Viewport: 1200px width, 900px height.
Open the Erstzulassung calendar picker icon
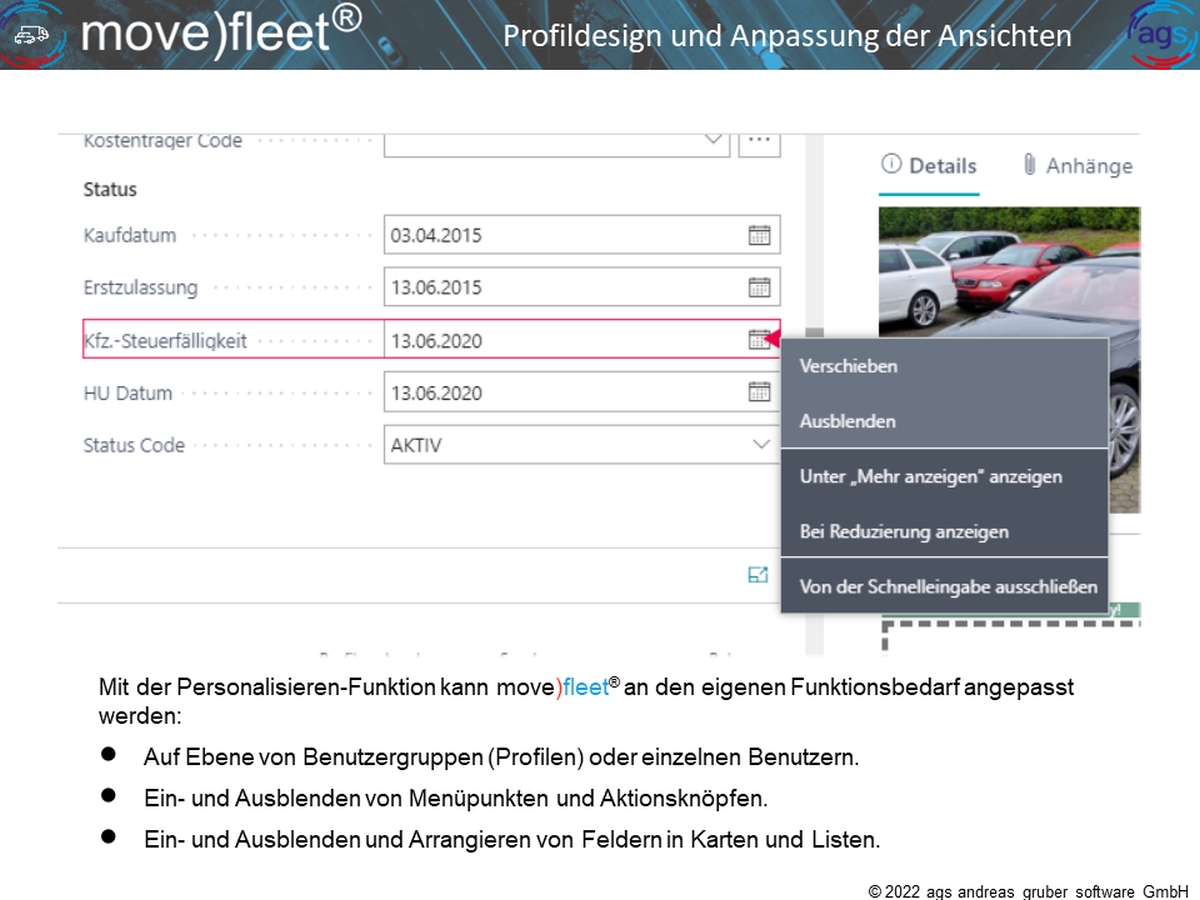pos(760,287)
